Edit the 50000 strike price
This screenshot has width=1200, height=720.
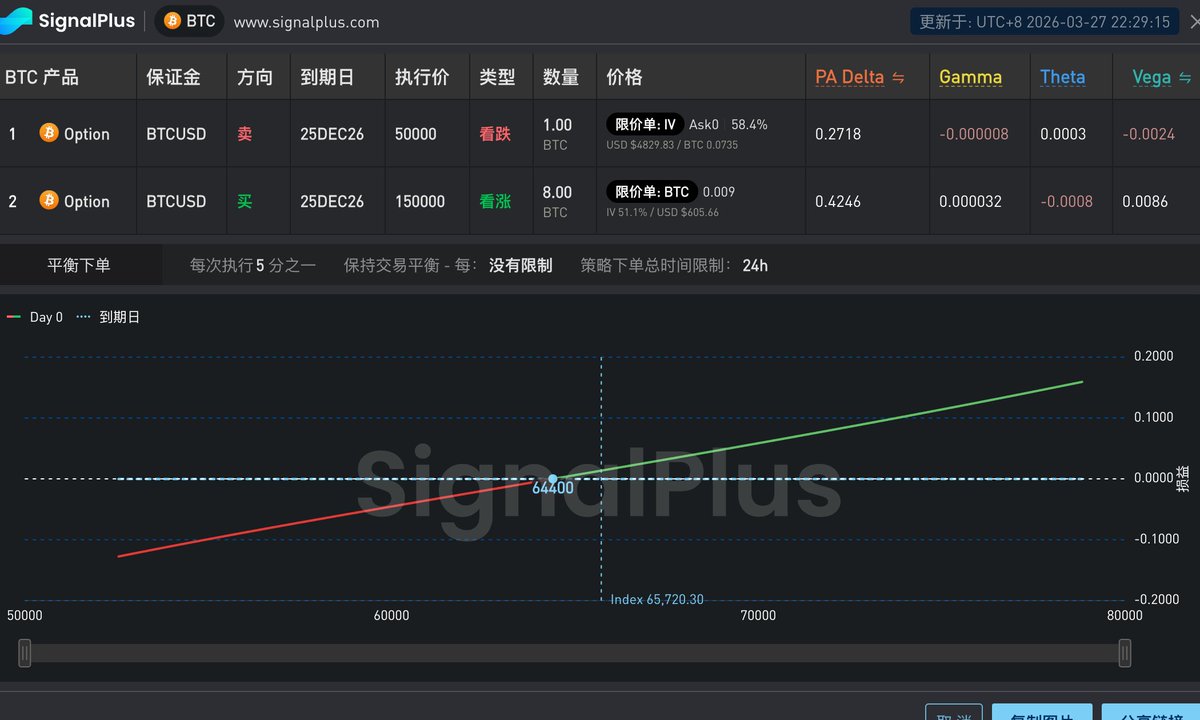(x=415, y=134)
